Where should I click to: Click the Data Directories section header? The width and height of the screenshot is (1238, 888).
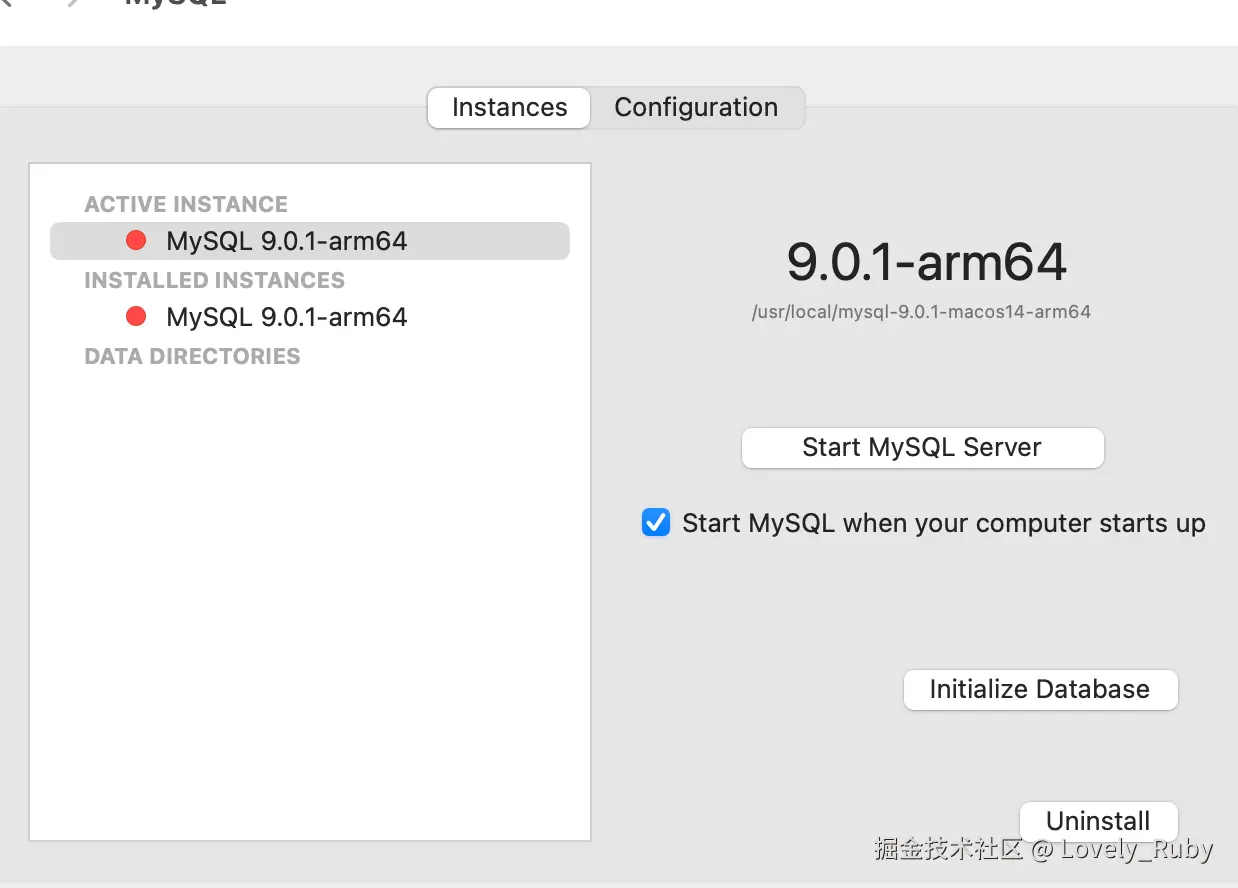(x=192, y=356)
